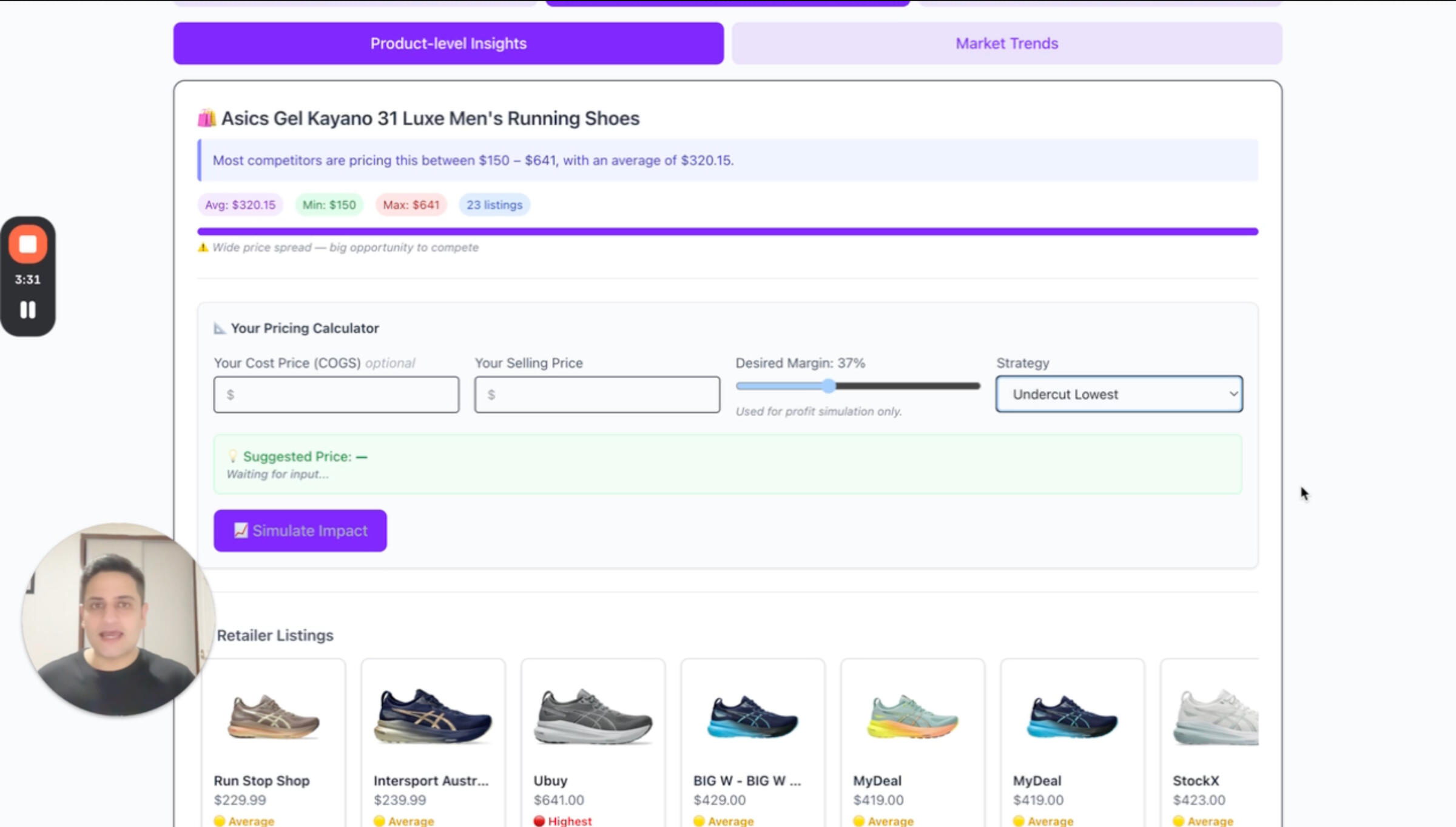The height and width of the screenshot is (827, 1456).
Task: Open the Ubuy grey shoe image
Action: [593, 717]
